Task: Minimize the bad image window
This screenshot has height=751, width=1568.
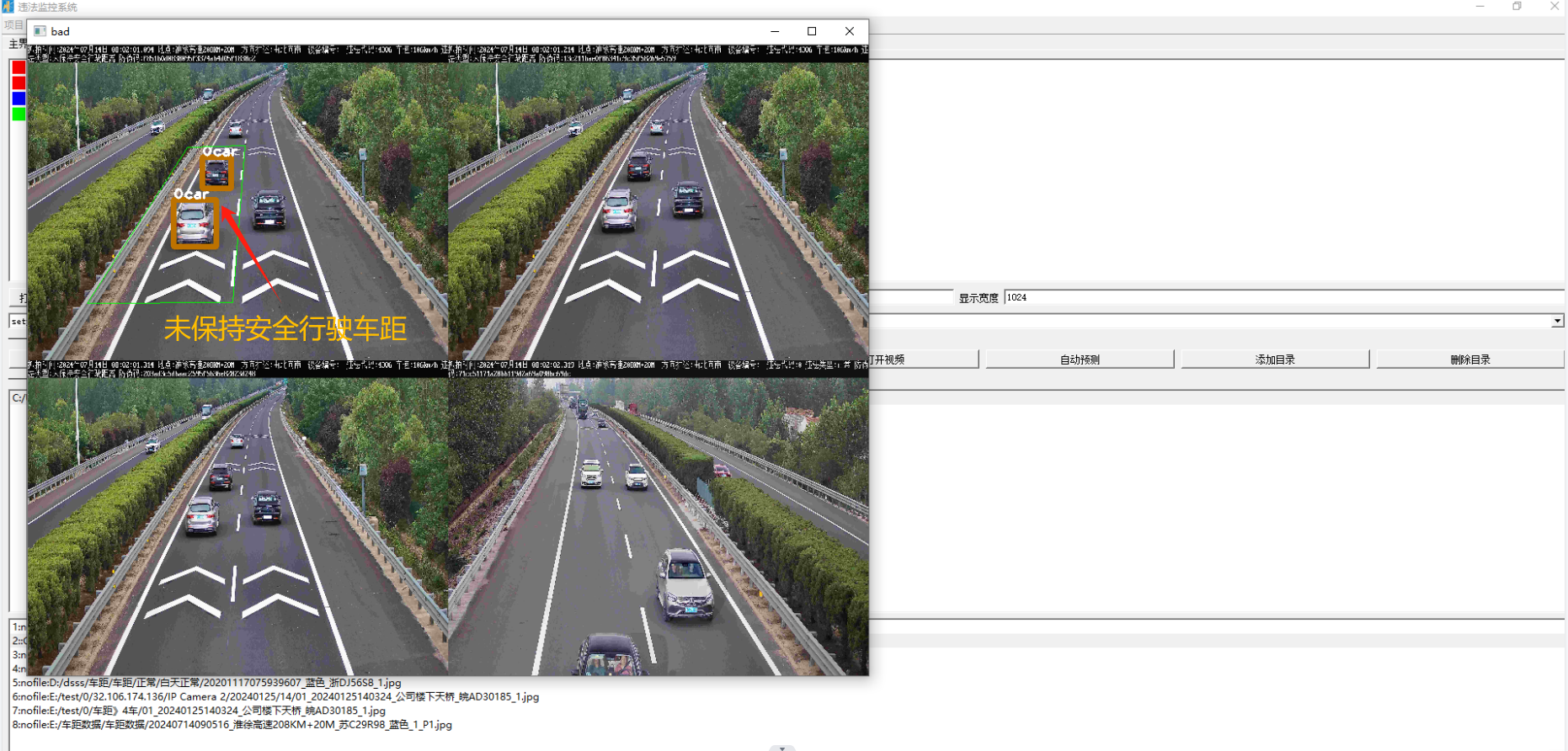Action: (x=775, y=31)
